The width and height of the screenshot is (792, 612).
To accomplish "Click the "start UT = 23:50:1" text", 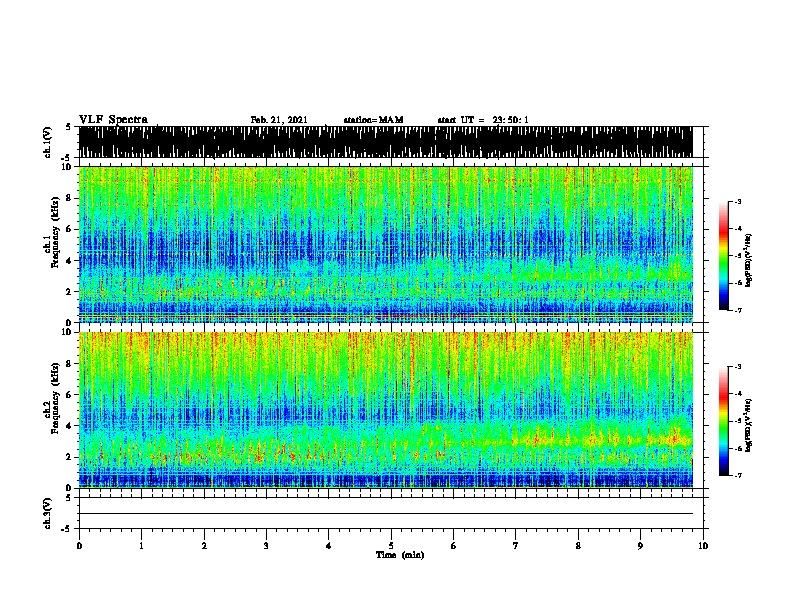I will point(483,120).
